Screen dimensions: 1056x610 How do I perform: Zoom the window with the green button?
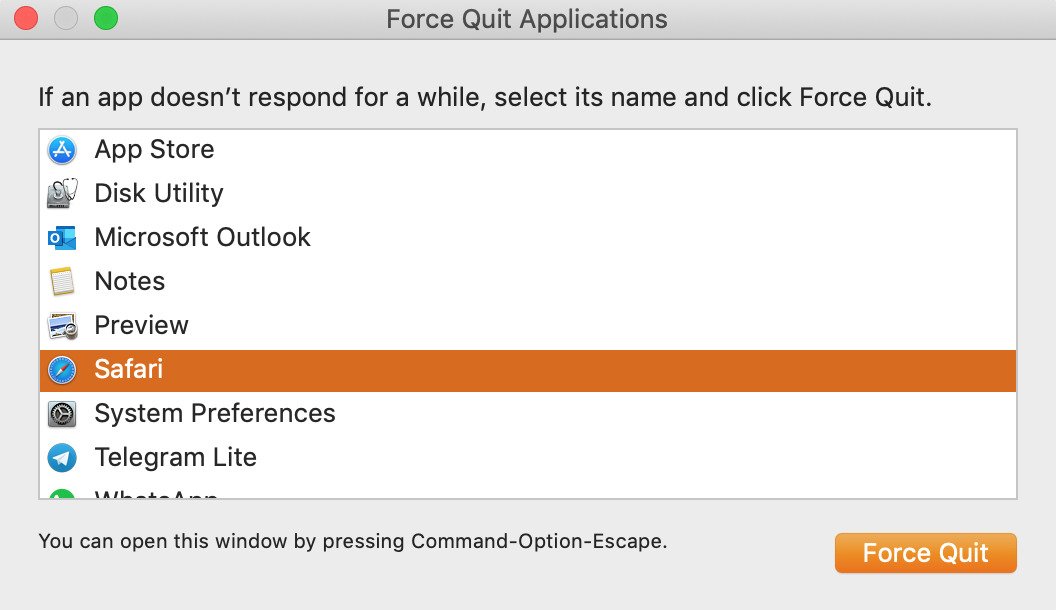pos(106,18)
